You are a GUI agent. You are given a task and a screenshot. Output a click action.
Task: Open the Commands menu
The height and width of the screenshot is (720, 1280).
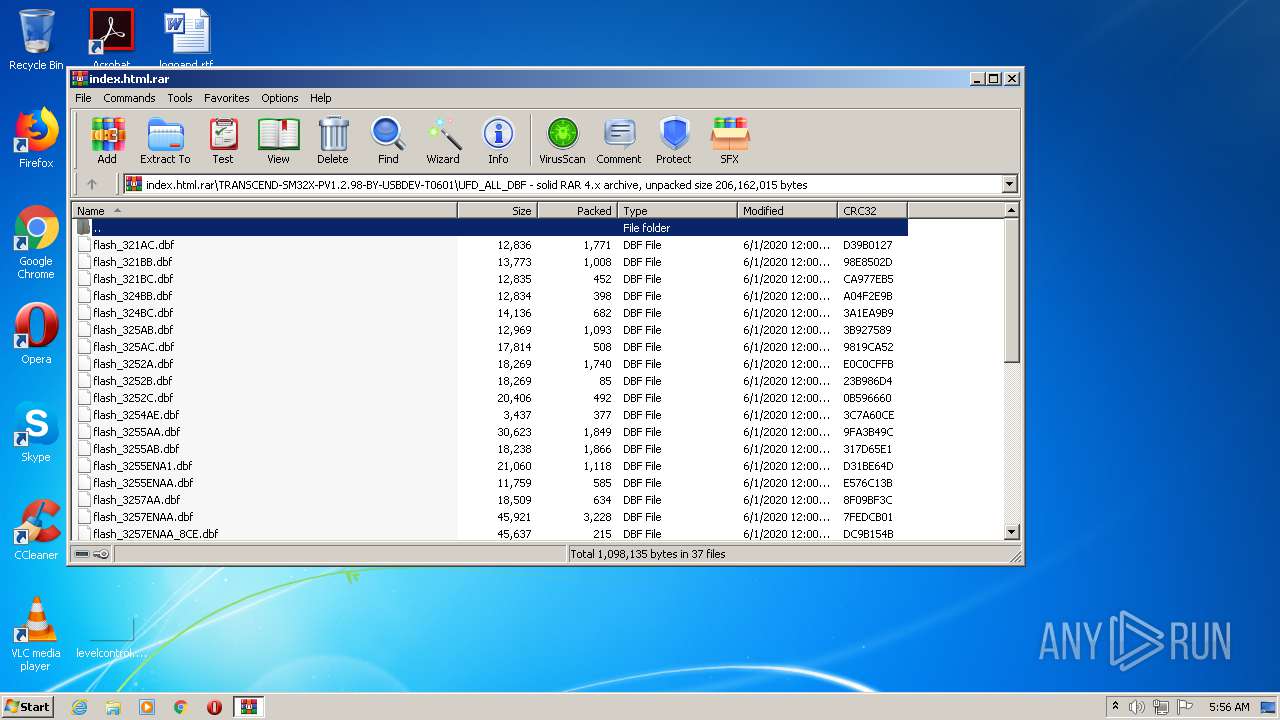click(129, 98)
